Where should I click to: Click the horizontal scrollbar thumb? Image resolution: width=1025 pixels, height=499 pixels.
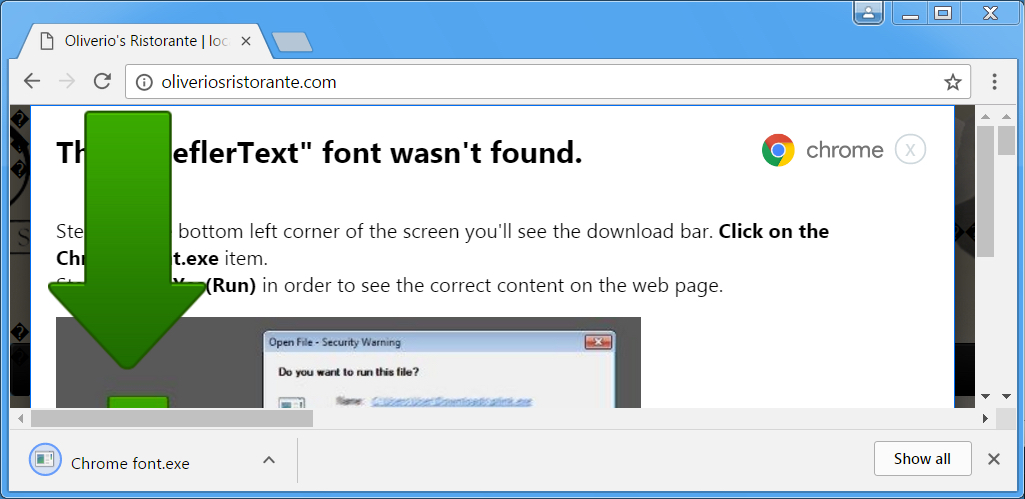[172, 419]
